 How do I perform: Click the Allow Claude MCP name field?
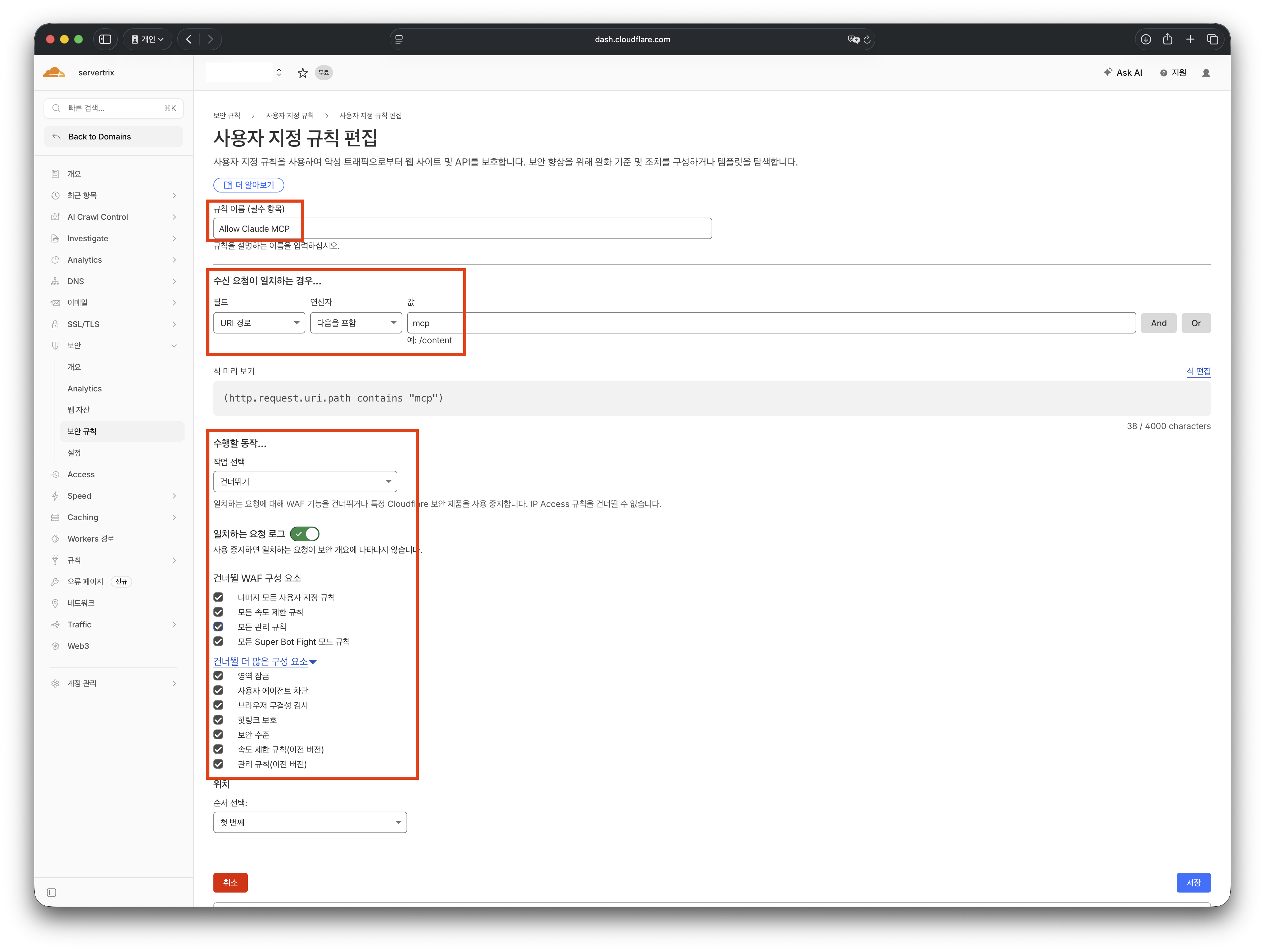tap(462, 228)
